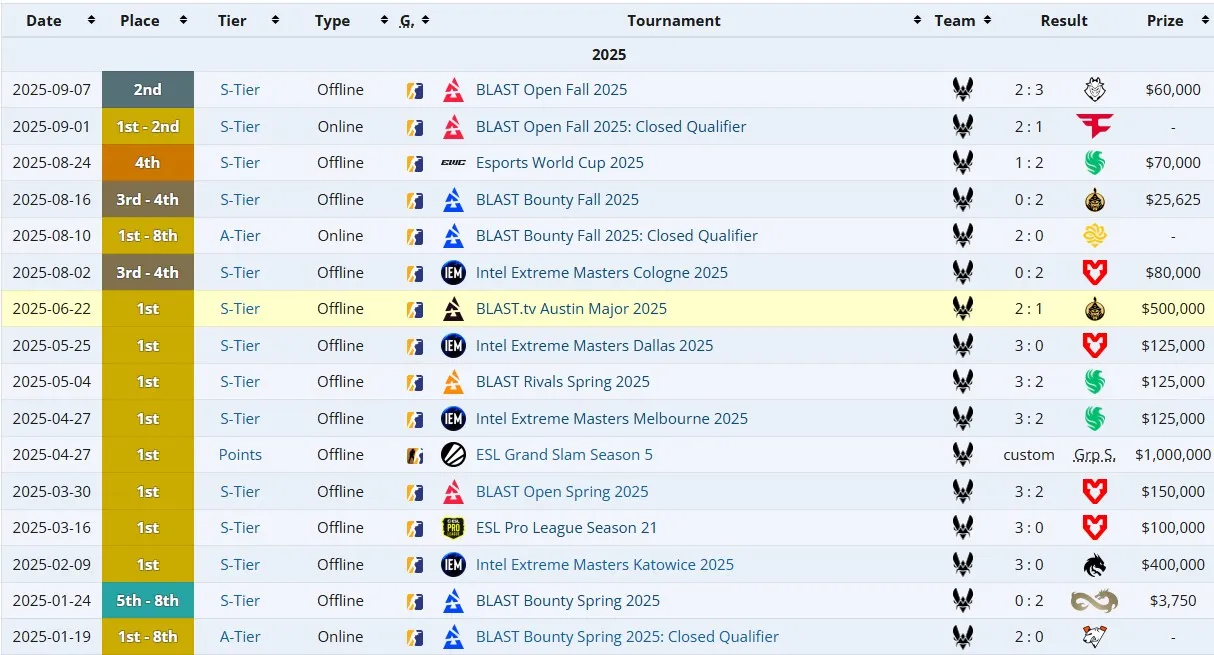Open BLAST Bounty Spring 2025 link

[568, 601]
